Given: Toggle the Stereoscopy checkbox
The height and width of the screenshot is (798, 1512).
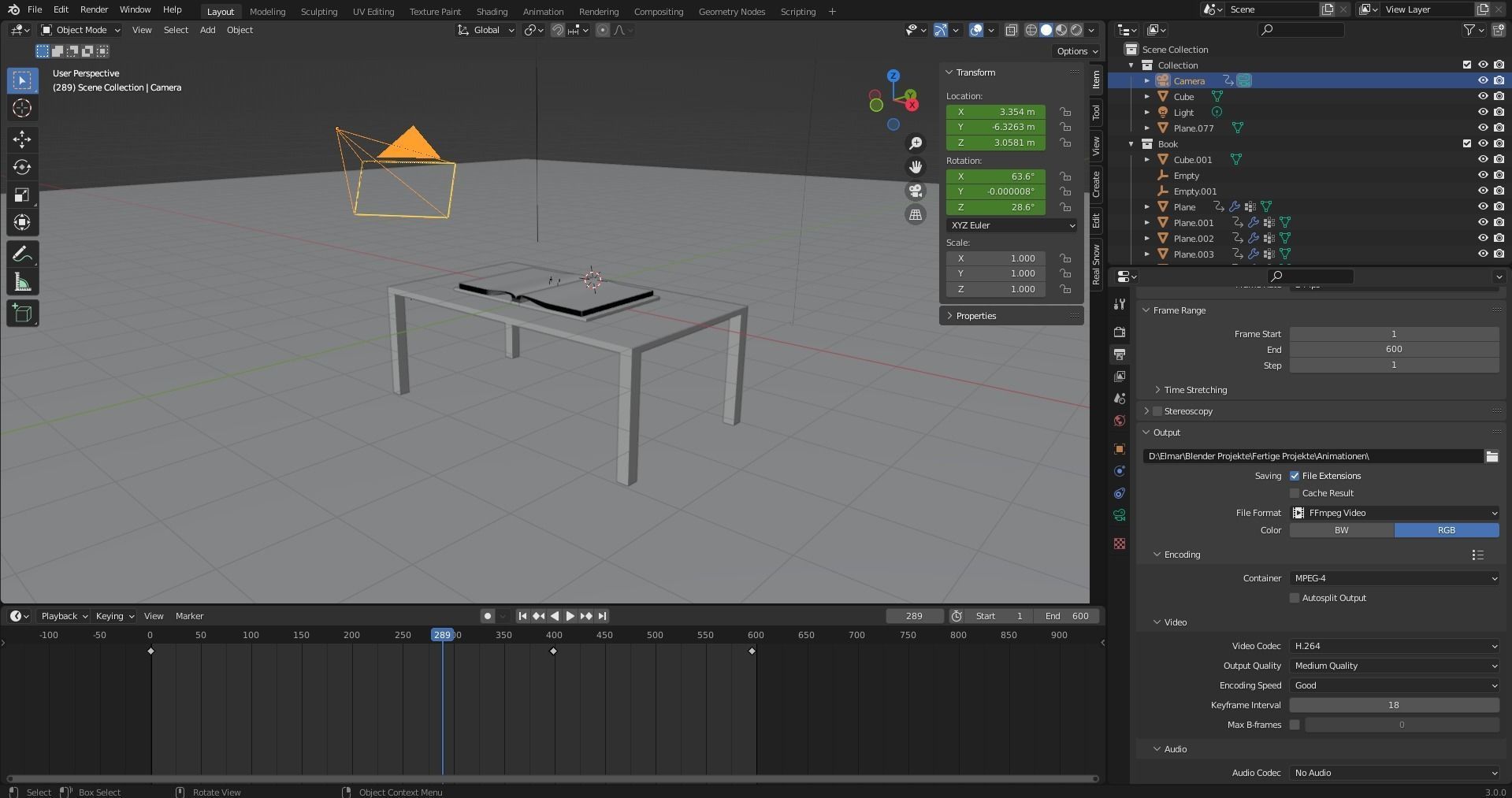Looking at the screenshot, I should (1157, 411).
